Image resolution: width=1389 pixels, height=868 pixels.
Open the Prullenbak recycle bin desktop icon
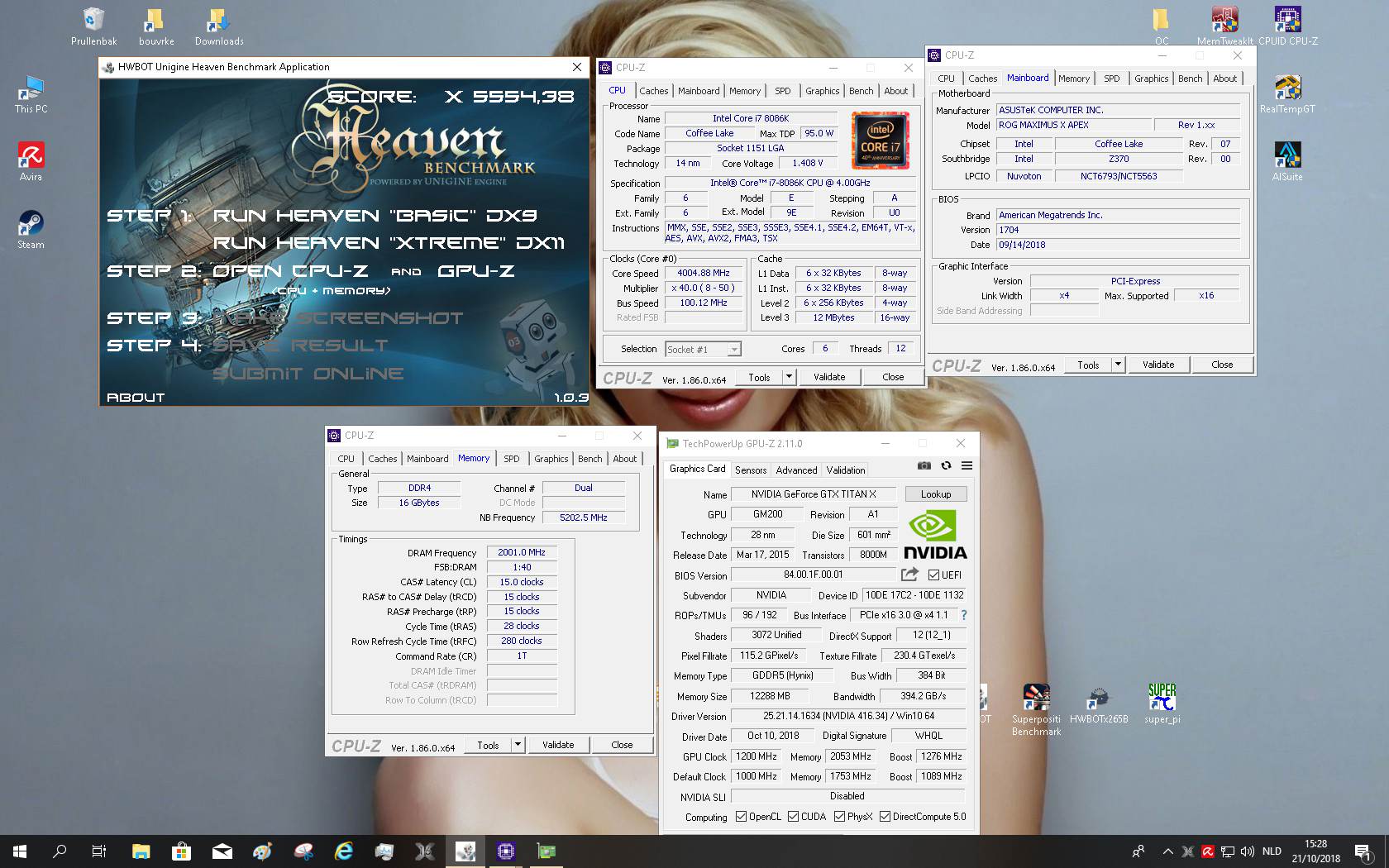[93, 26]
